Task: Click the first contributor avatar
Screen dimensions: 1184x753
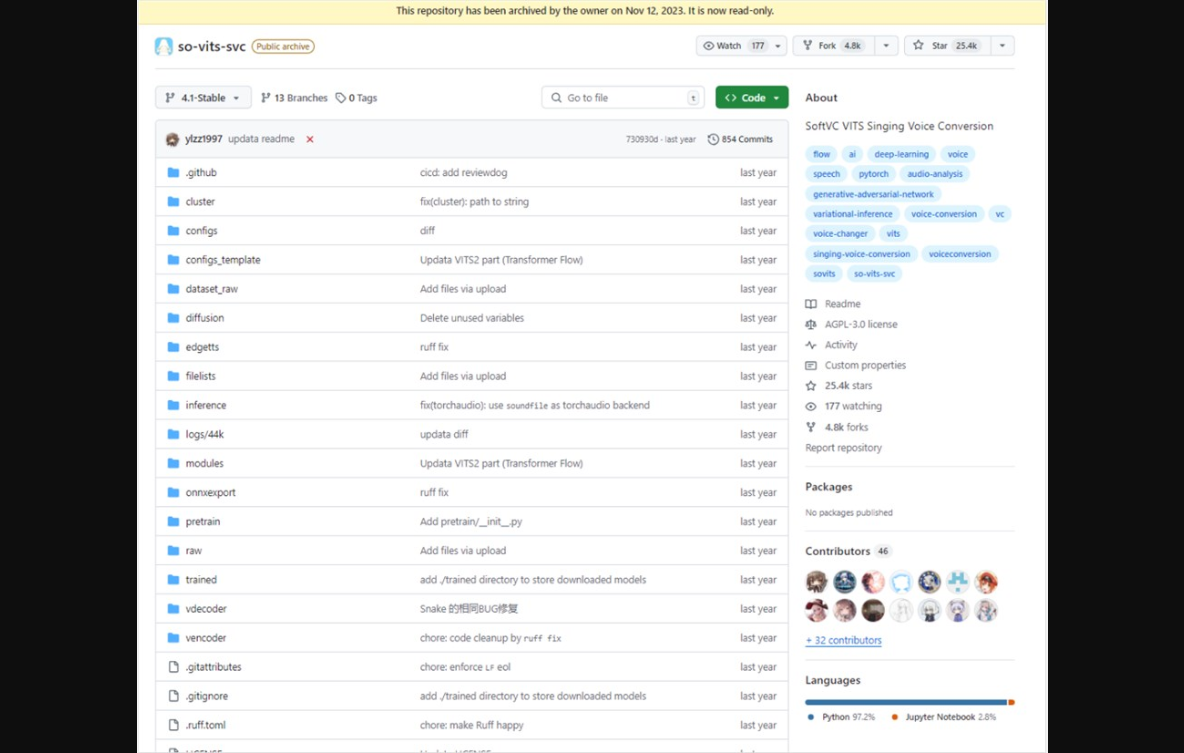Action: click(x=816, y=582)
